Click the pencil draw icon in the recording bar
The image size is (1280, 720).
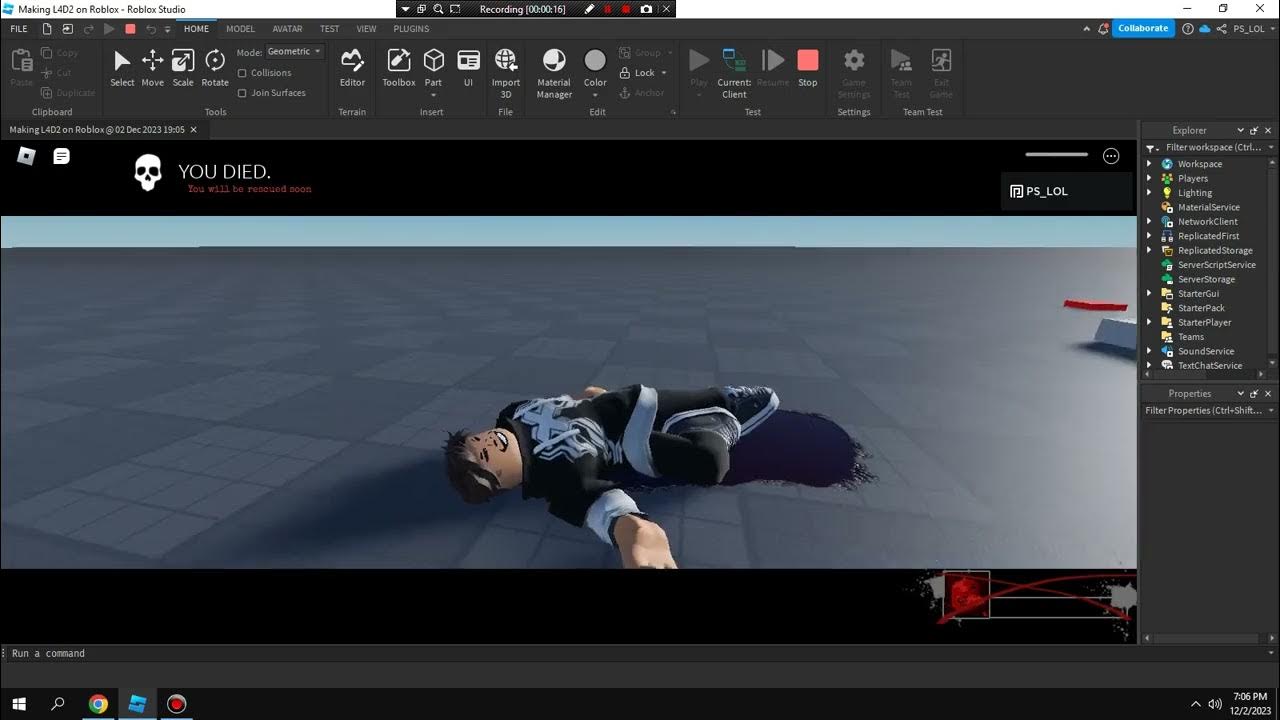point(589,9)
